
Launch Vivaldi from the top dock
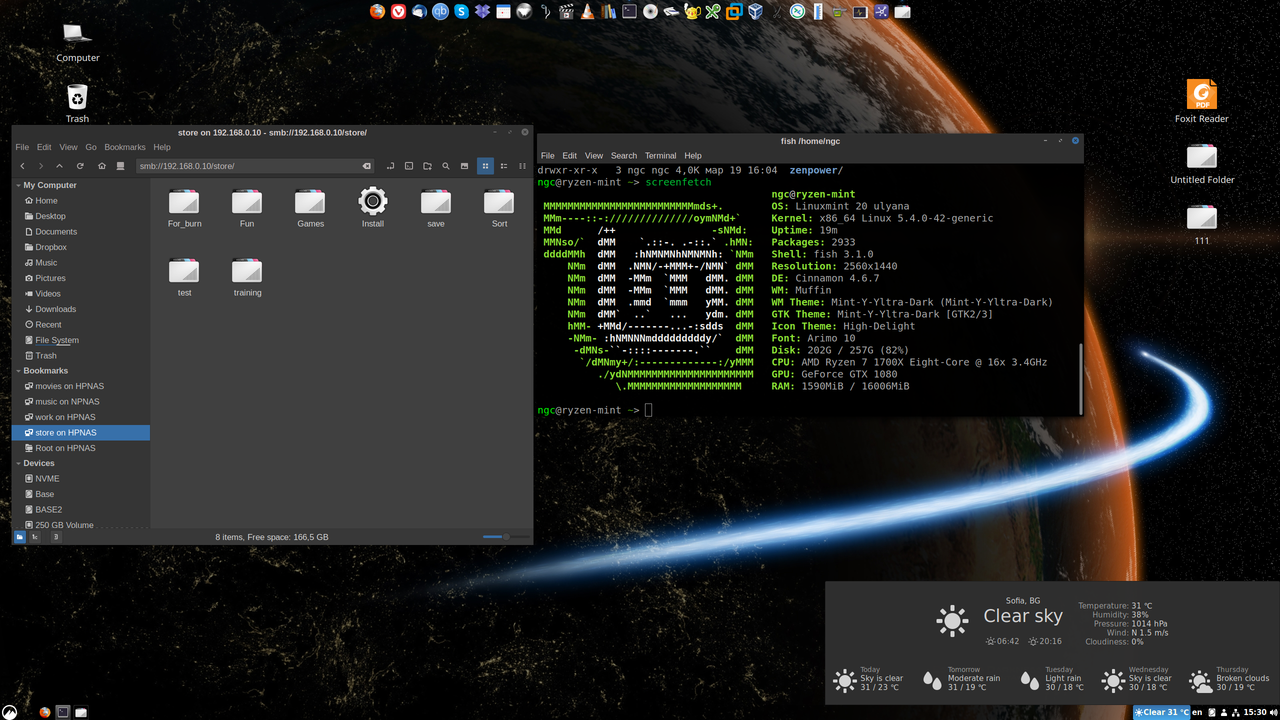398,12
